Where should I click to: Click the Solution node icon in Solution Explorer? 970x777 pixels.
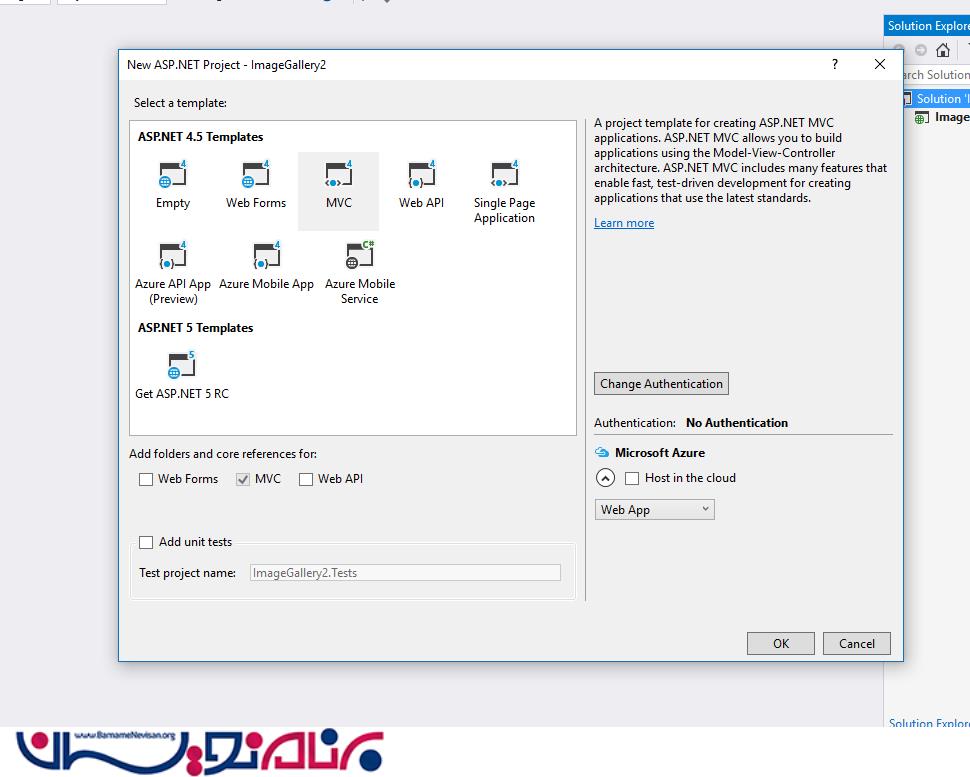coord(908,98)
